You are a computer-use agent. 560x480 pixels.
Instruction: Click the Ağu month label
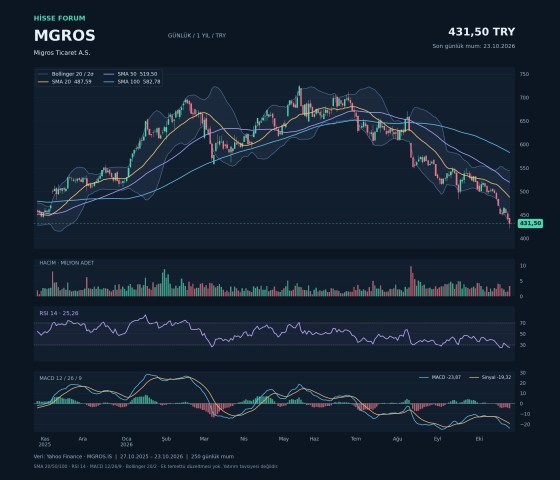tap(398, 439)
